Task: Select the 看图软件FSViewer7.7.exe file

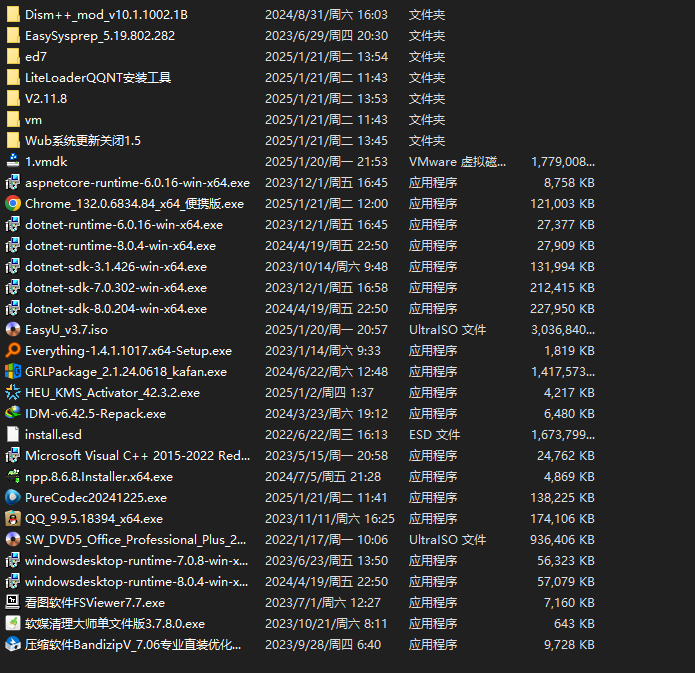Action: tap(95, 602)
